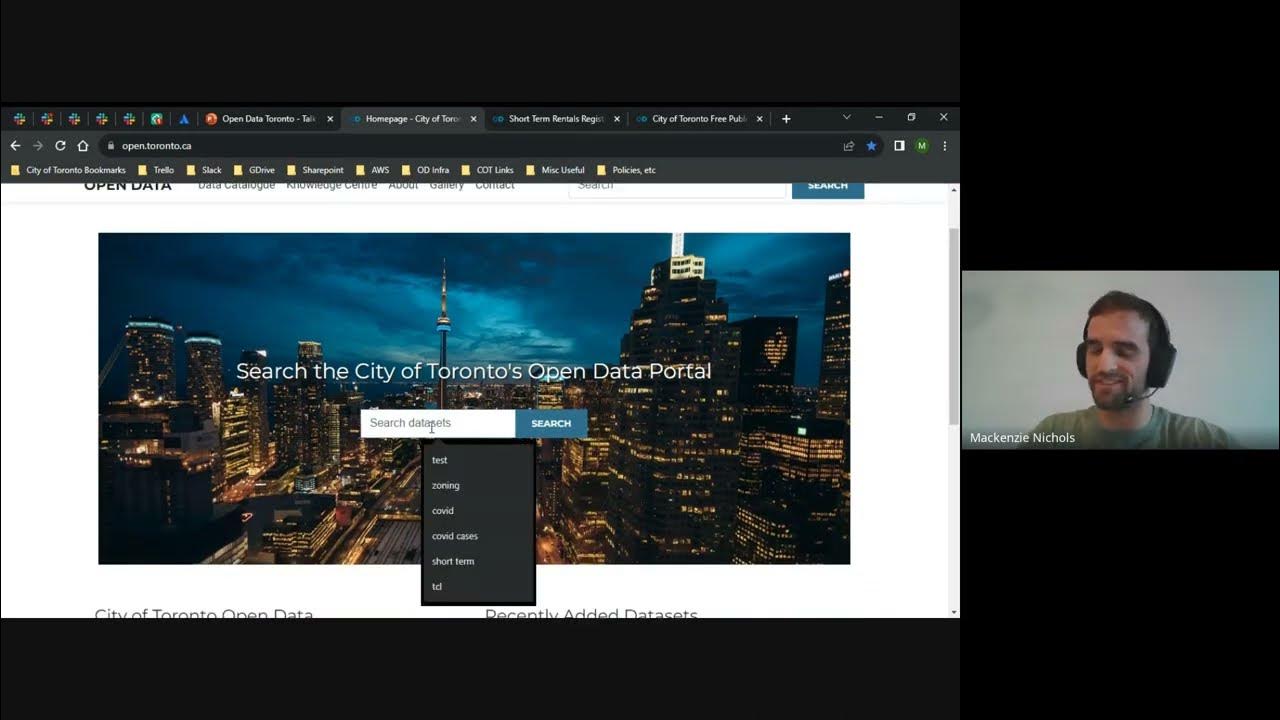The image size is (1280, 720).
Task: Focus the Search datasets input field
Action: click(438, 423)
